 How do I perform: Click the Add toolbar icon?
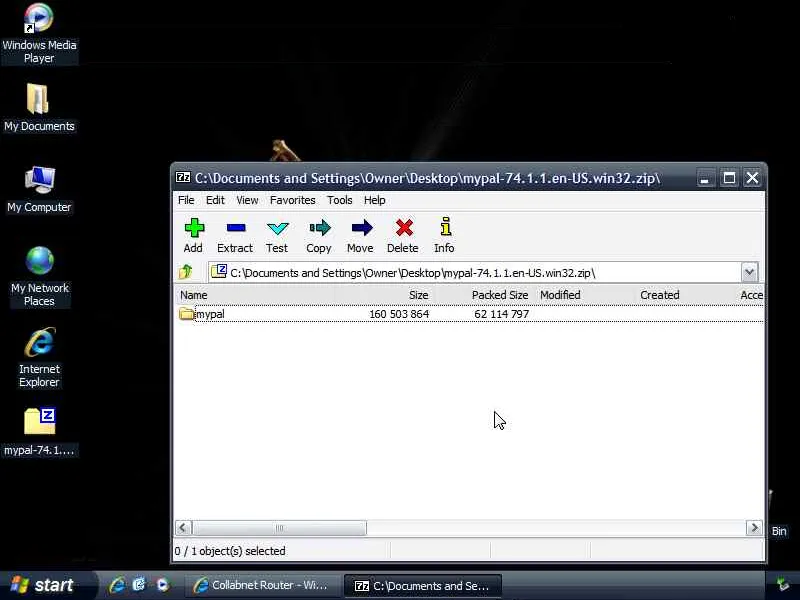tap(193, 228)
